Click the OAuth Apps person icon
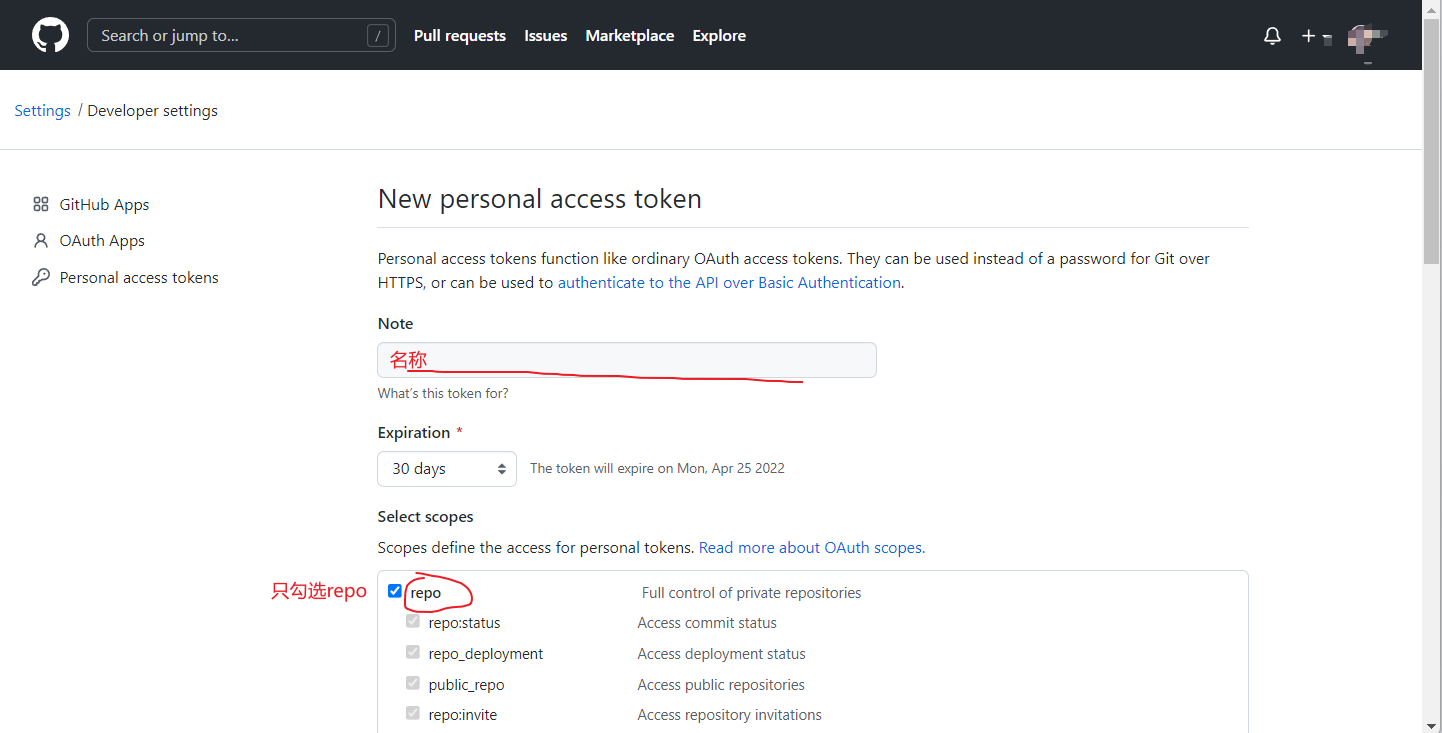The height and width of the screenshot is (733, 1442). tap(41, 241)
